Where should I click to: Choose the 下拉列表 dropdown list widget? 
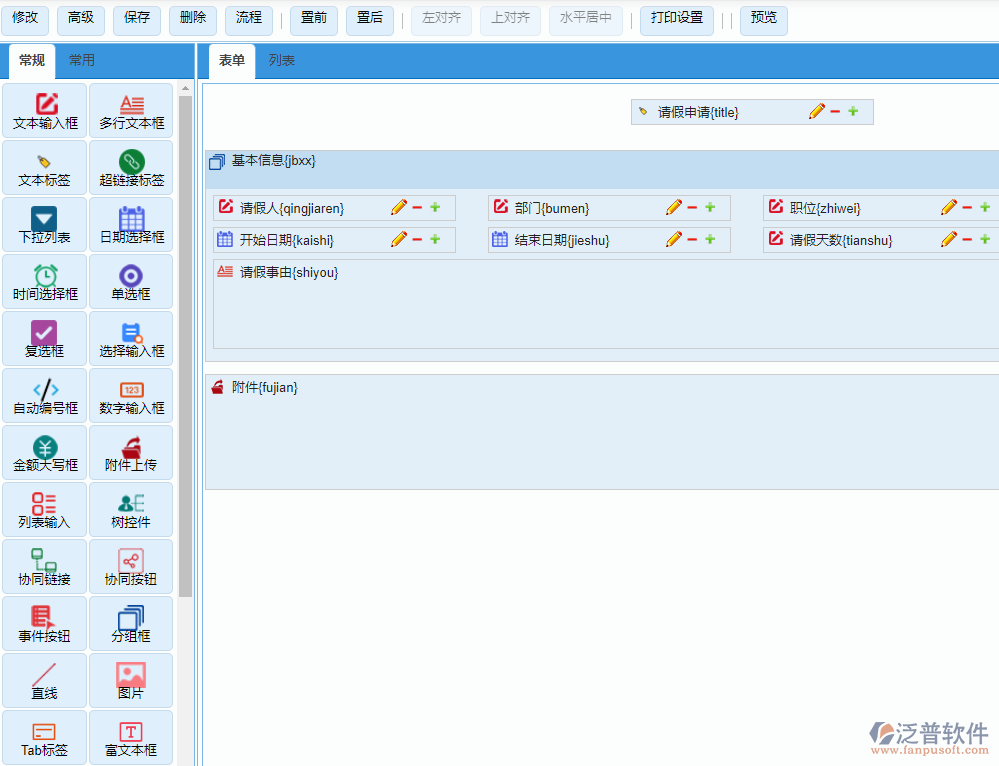45,225
